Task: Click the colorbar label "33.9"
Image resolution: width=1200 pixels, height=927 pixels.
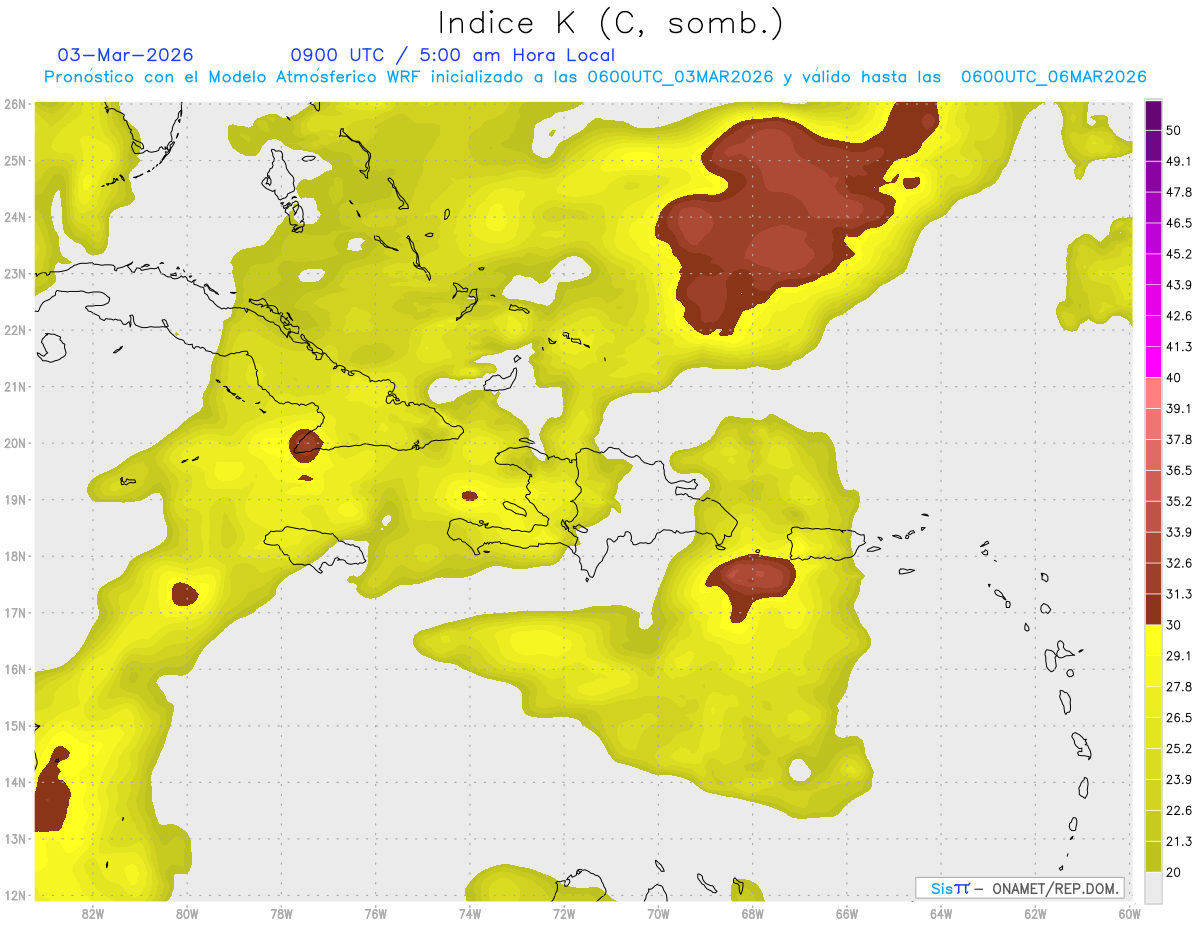Action: tap(1179, 532)
